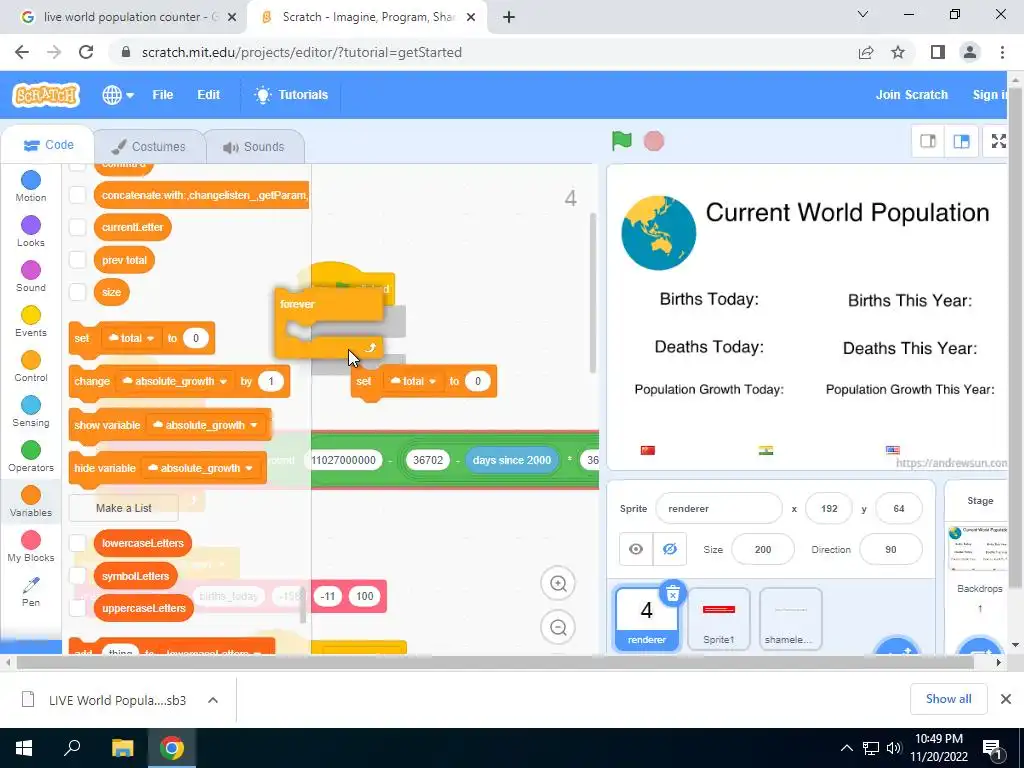
Task: Stop the project with red stop button
Action: [654, 141]
